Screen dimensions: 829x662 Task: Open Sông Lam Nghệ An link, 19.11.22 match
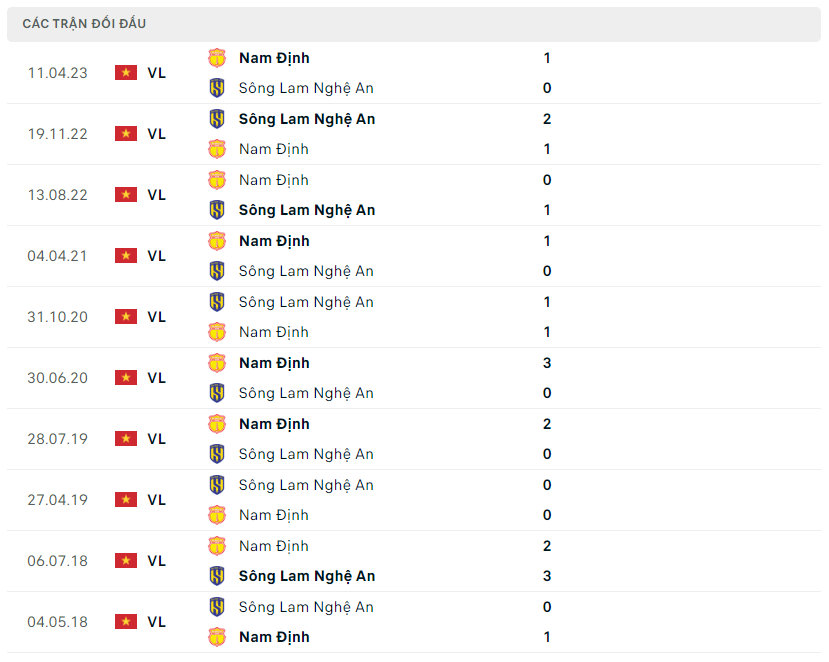coord(307,119)
